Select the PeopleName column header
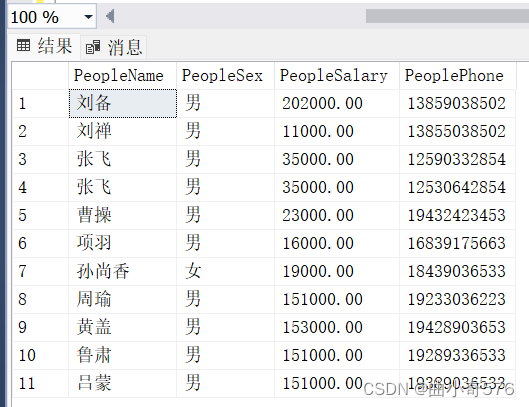 122,76
